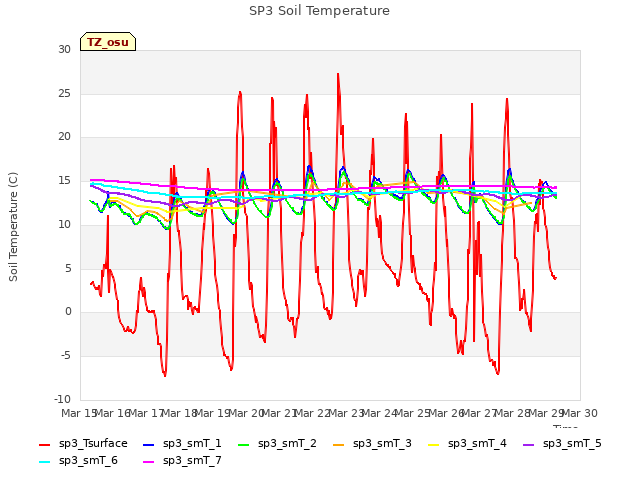
Task: Click the sp3_smT_7 legend label
Action: (x=192, y=460)
